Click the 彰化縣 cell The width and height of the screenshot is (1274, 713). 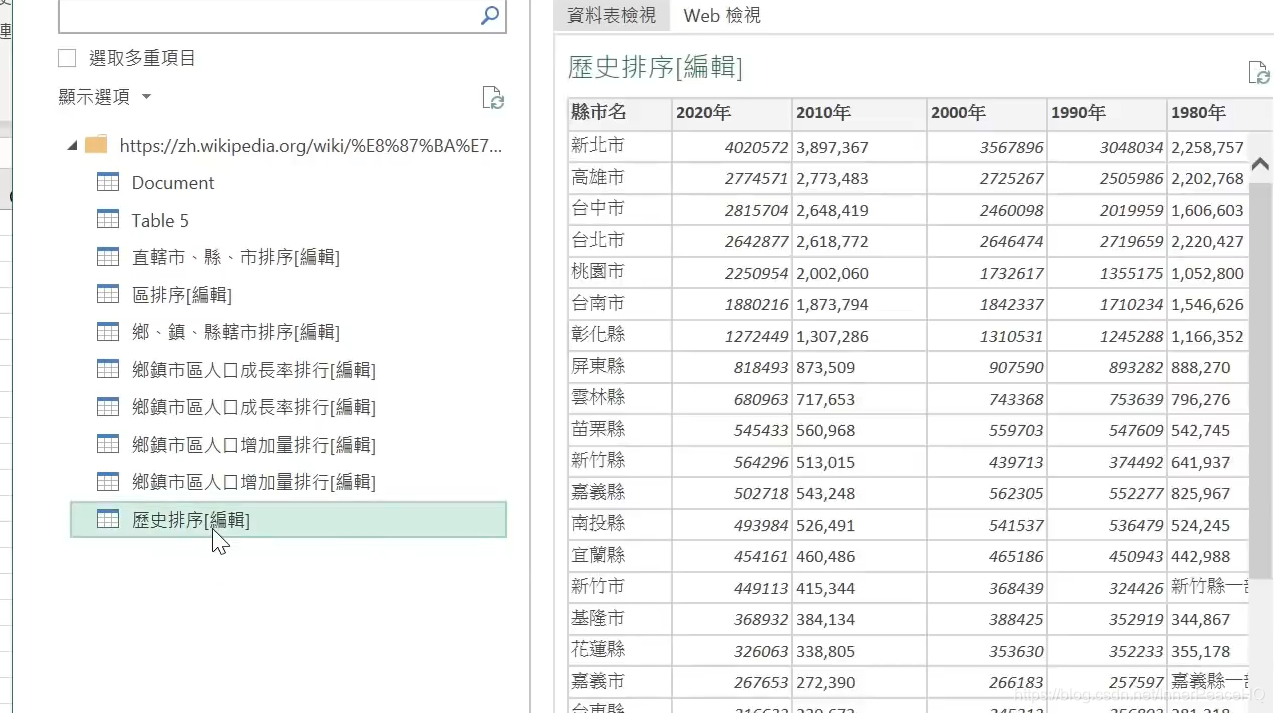click(x=619, y=335)
